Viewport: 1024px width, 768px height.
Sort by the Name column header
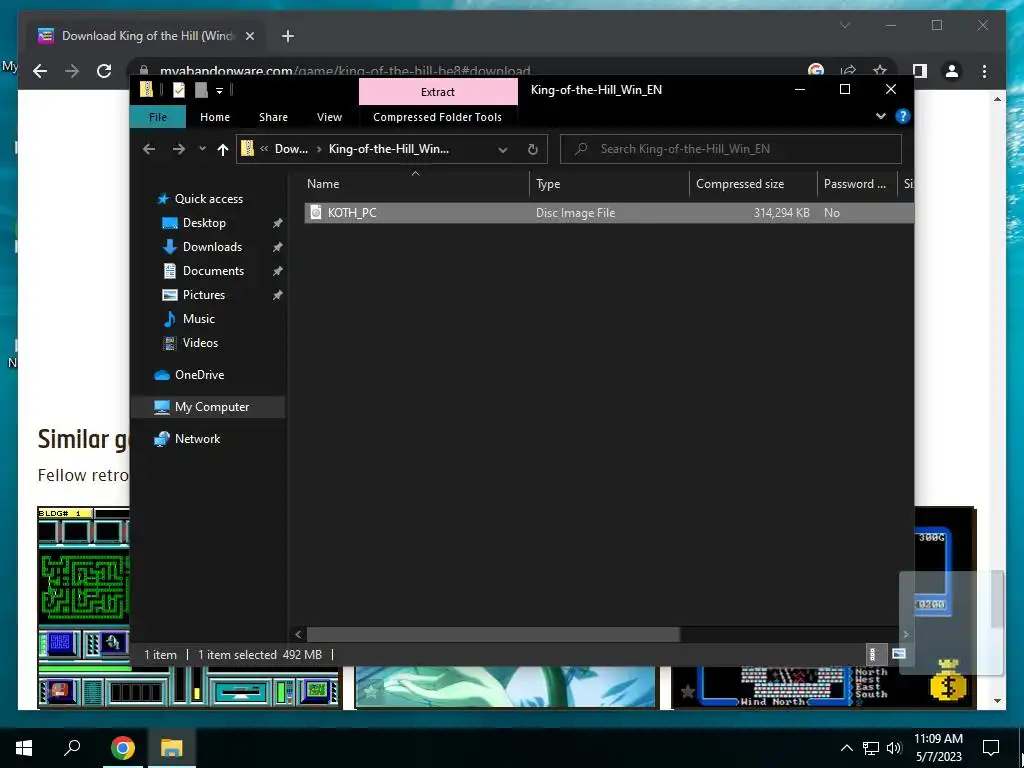pyautogui.click(x=417, y=184)
